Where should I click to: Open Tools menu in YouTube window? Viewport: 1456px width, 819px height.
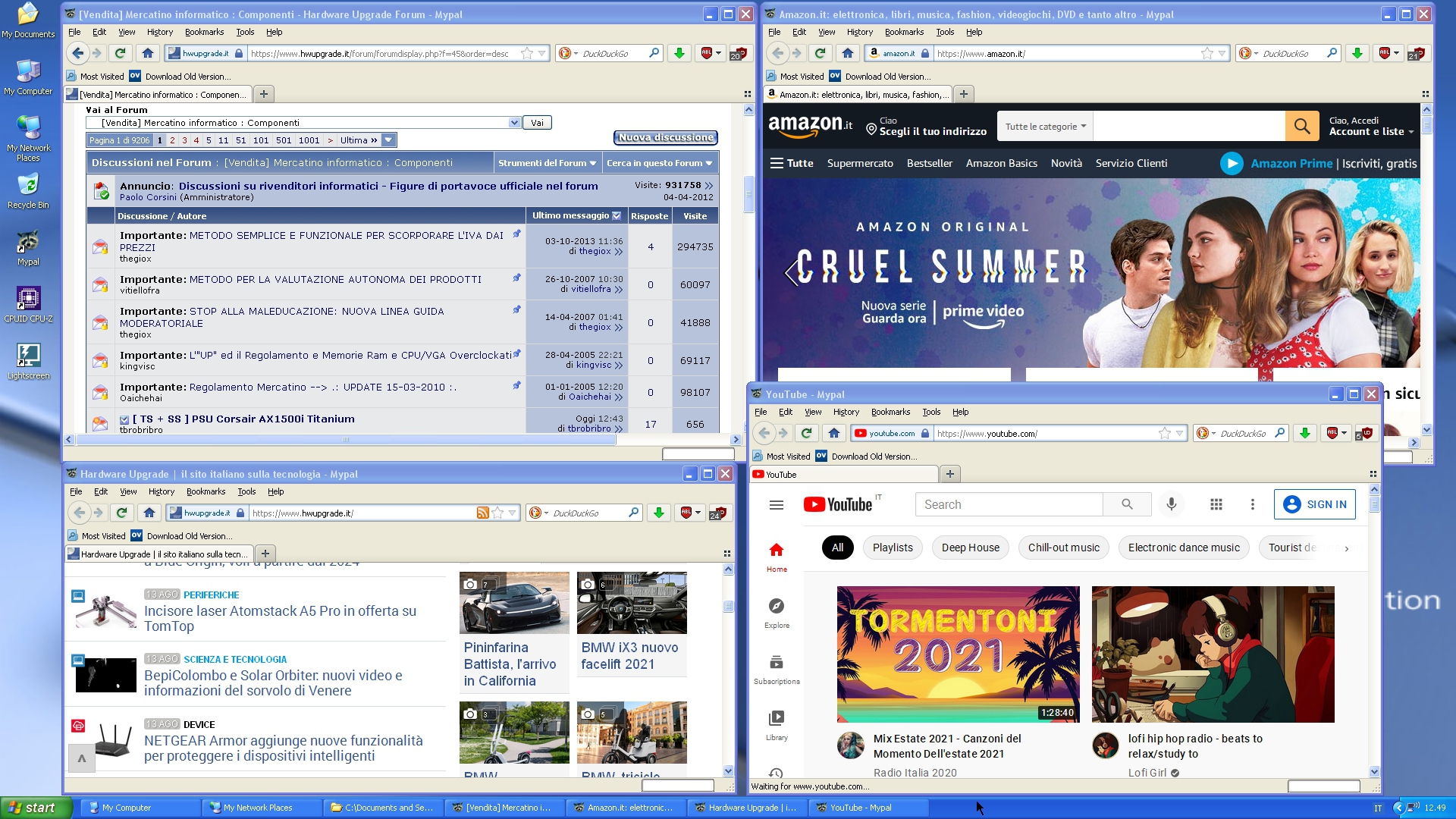pos(931,412)
